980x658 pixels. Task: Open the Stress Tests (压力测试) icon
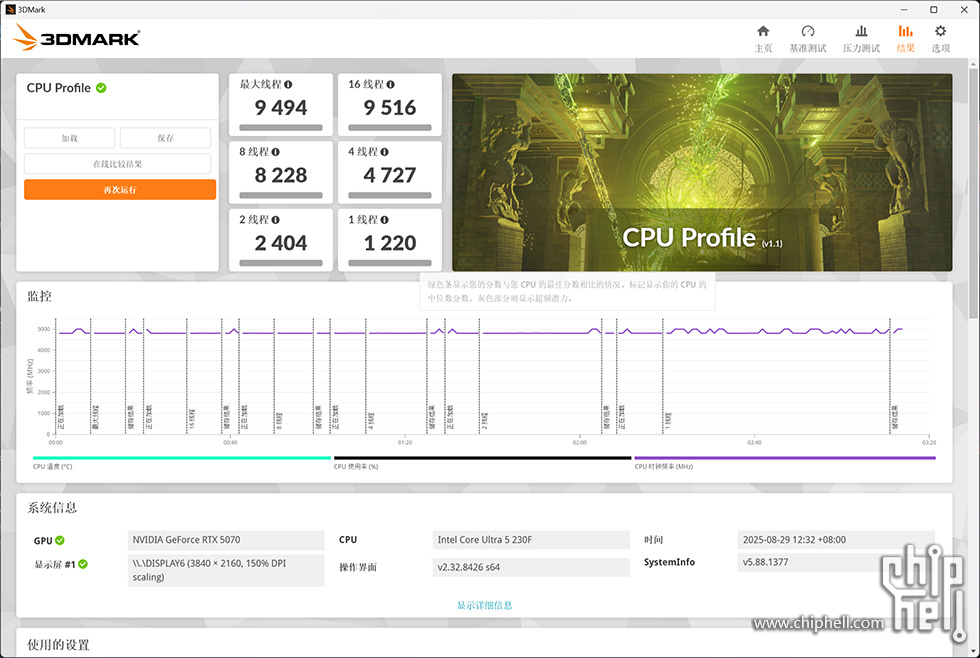click(x=861, y=31)
